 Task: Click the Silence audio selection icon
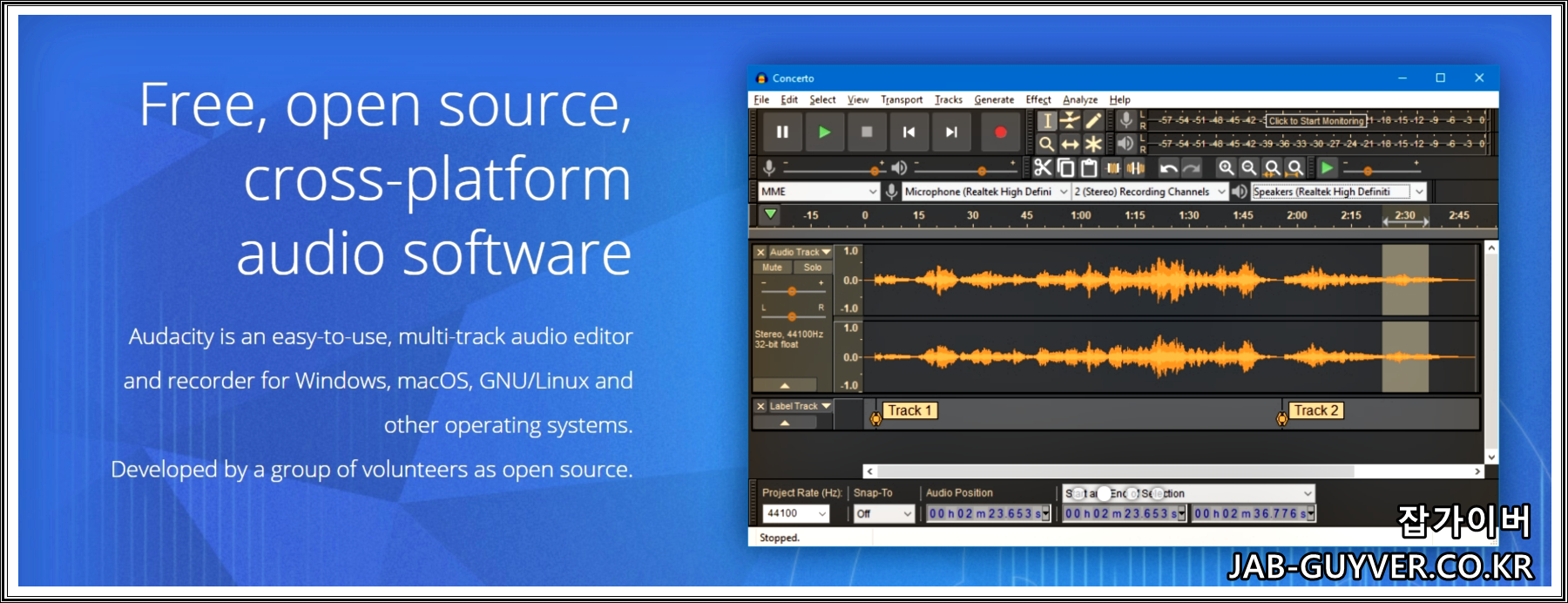[1136, 168]
